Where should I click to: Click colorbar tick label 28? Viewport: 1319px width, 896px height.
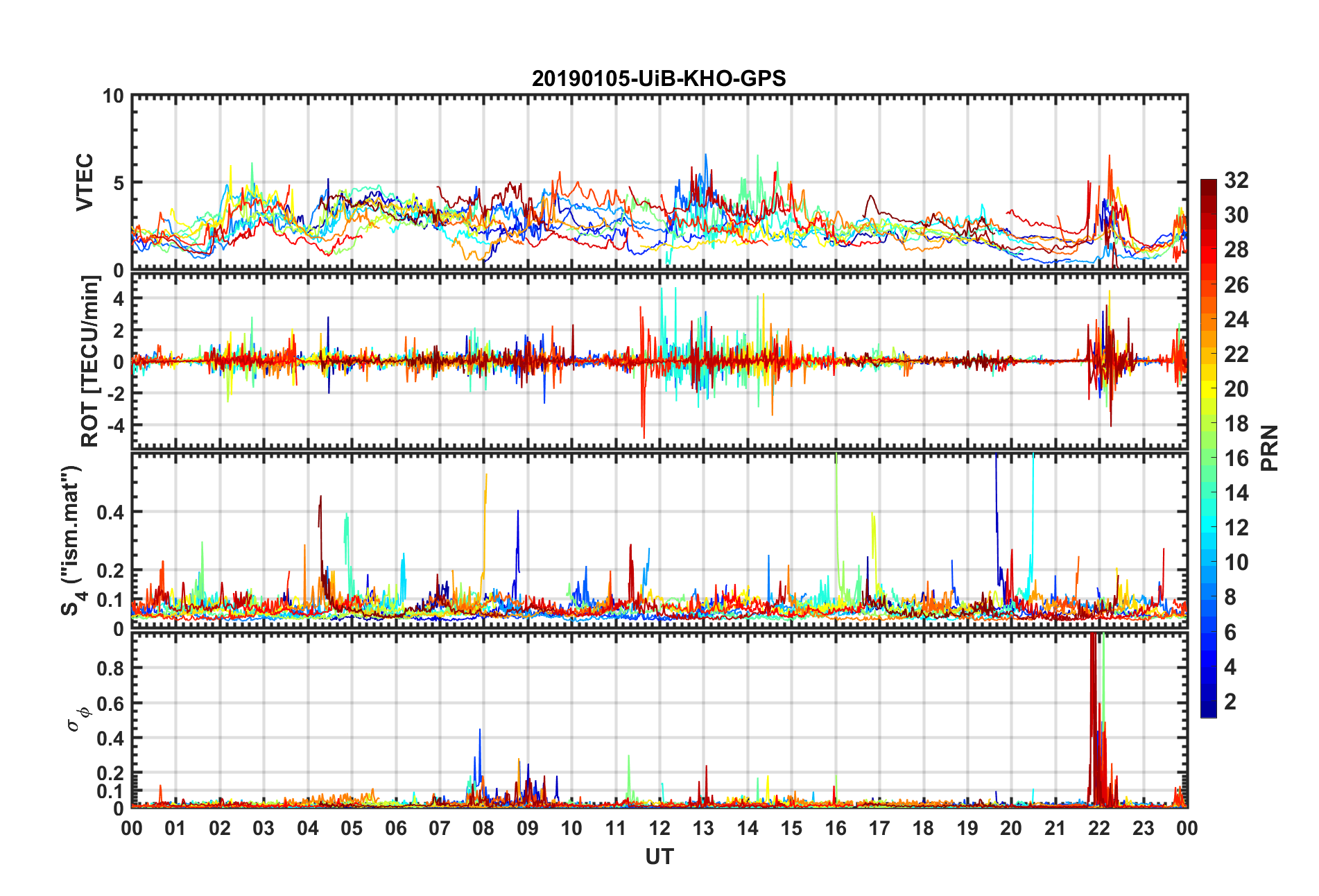pos(1236,250)
